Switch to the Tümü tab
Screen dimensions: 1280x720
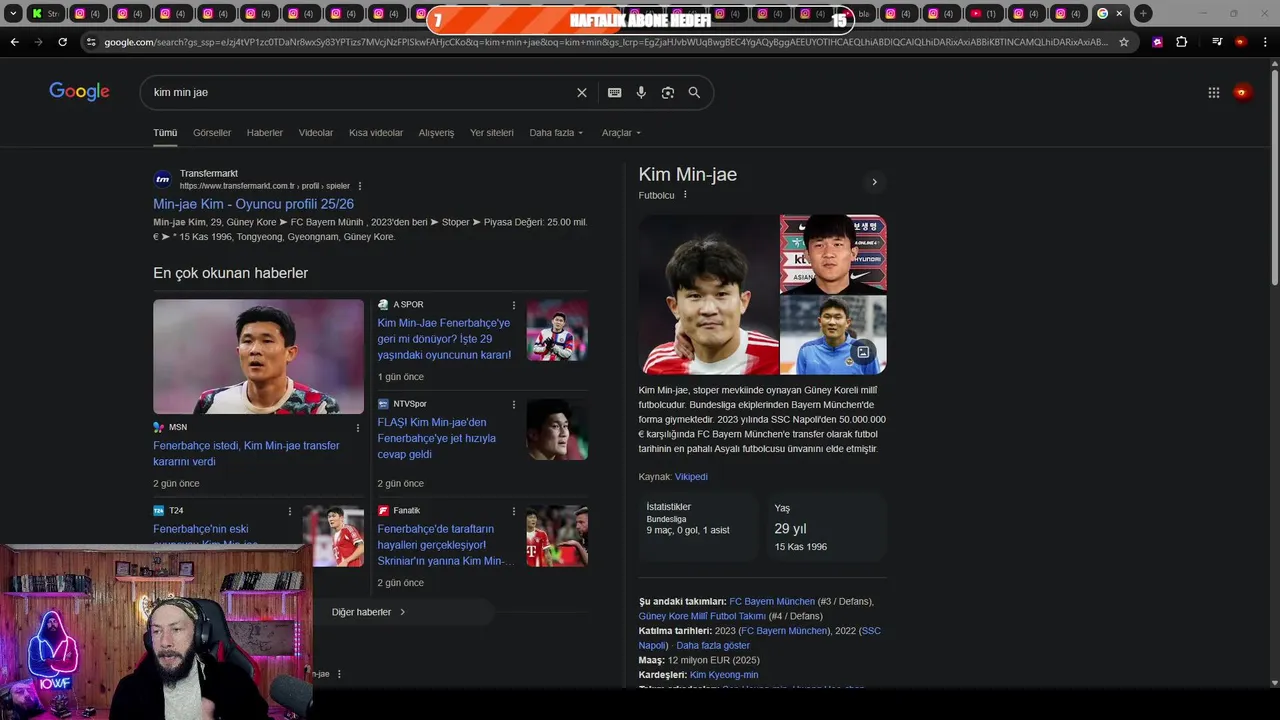[x=165, y=133]
